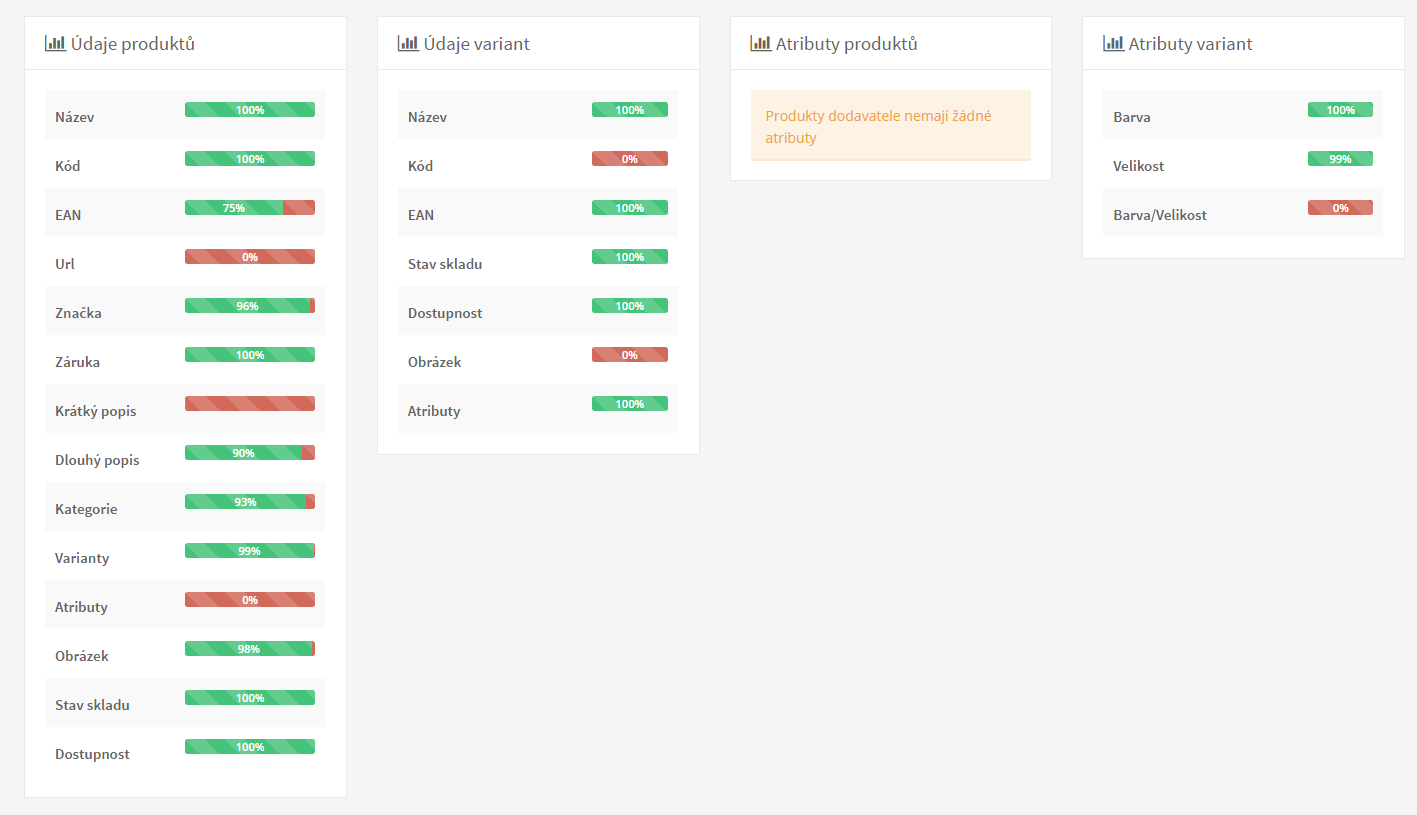Click the Kód 0% bar in Údaje variant
Screen dimensions: 1417x815
(630, 159)
